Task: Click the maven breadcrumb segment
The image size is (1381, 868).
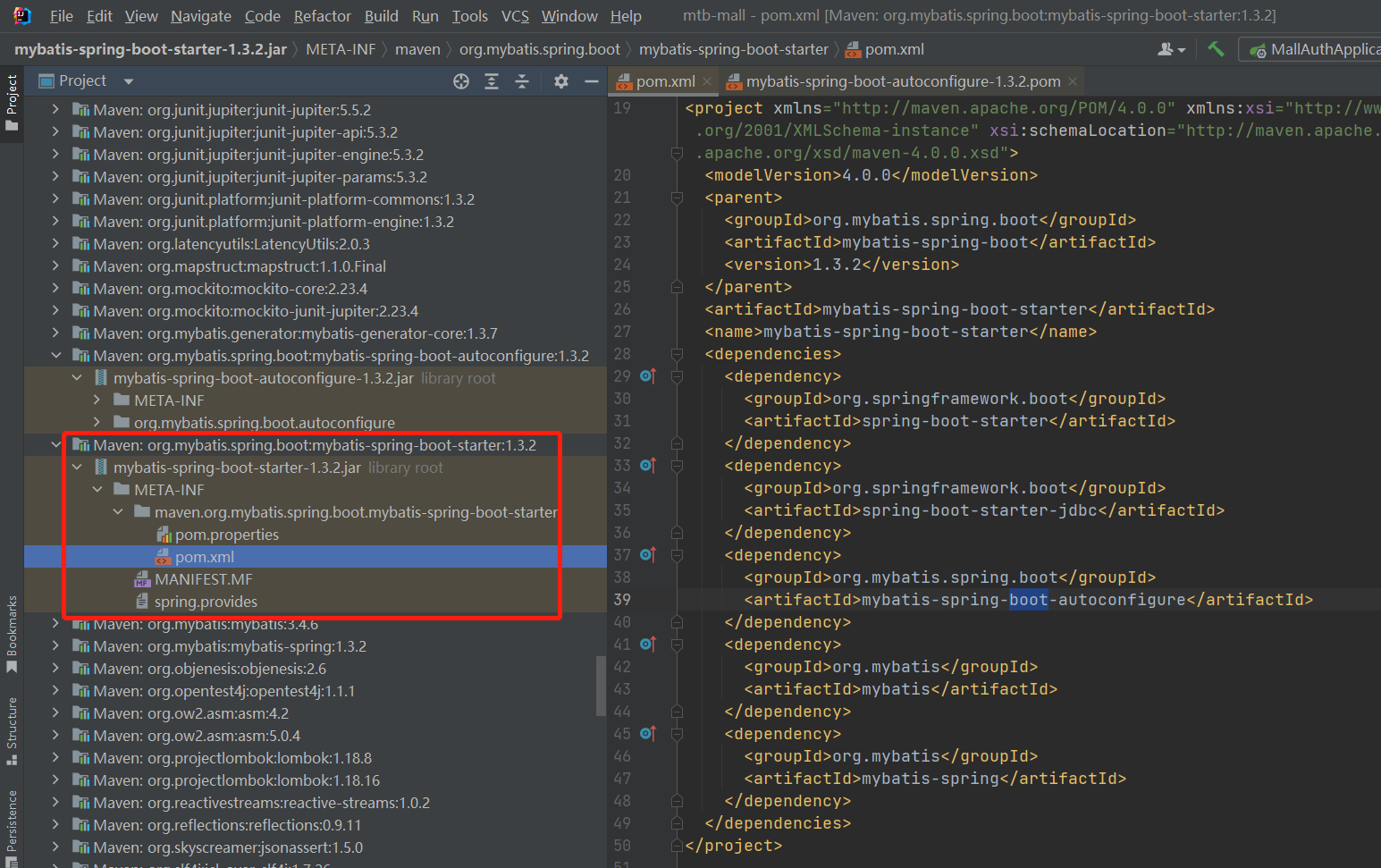Action: click(417, 49)
